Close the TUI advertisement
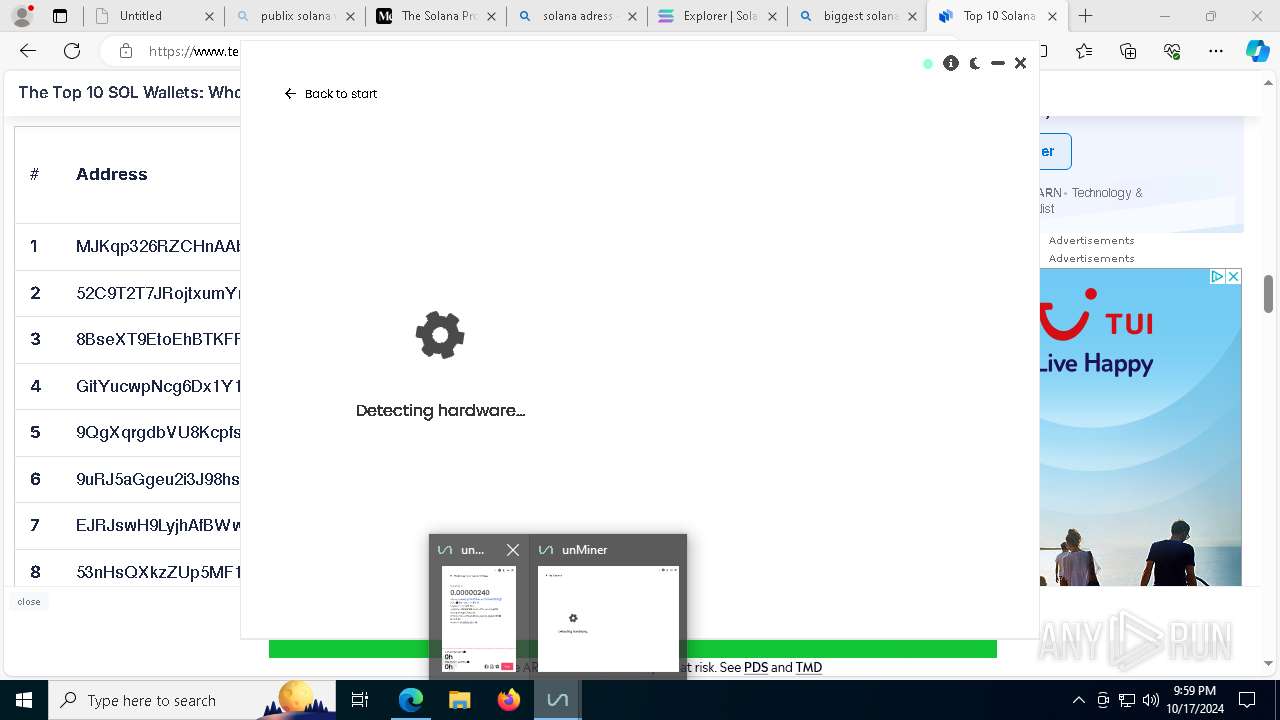The image size is (1280, 720). 1233,277
